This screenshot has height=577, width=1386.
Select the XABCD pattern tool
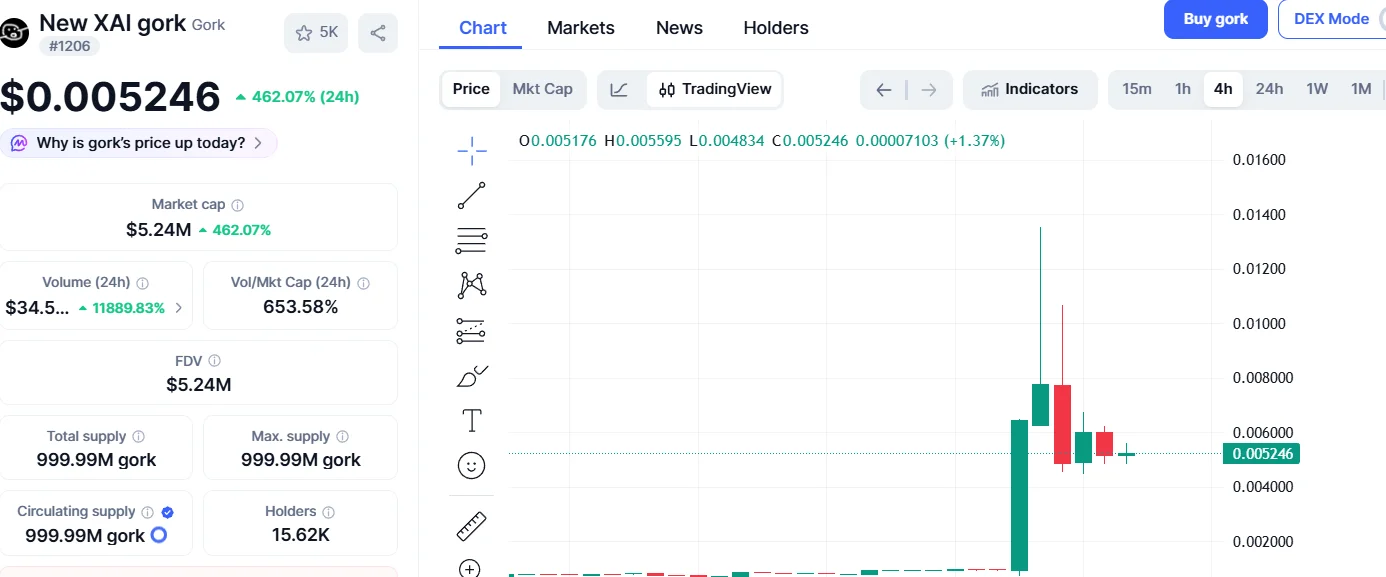pyautogui.click(x=470, y=285)
